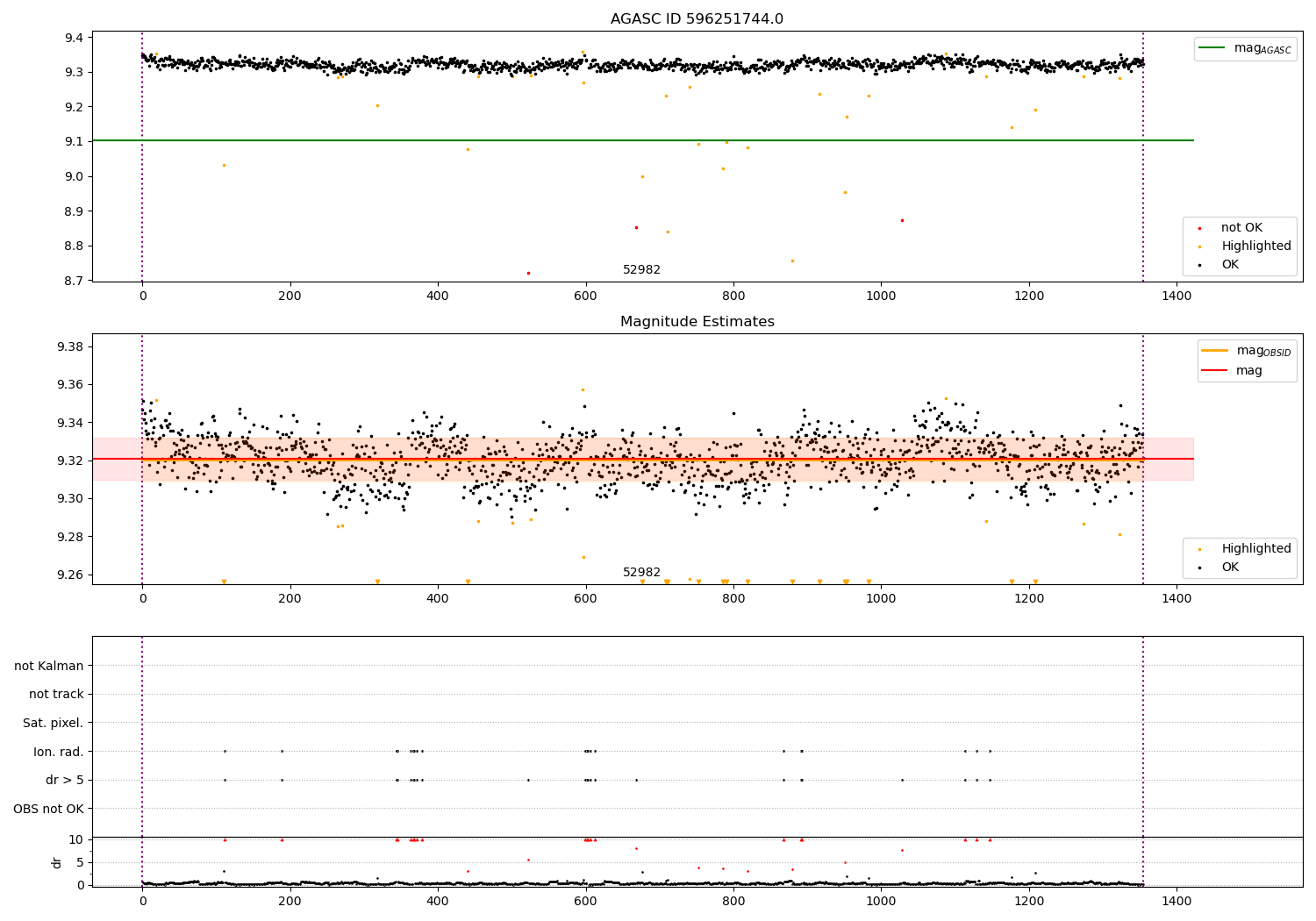Click the 52982 label in Magnitude Estimates plot
The height and width of the screenshot is (921, 1316).
click(641, 572)
